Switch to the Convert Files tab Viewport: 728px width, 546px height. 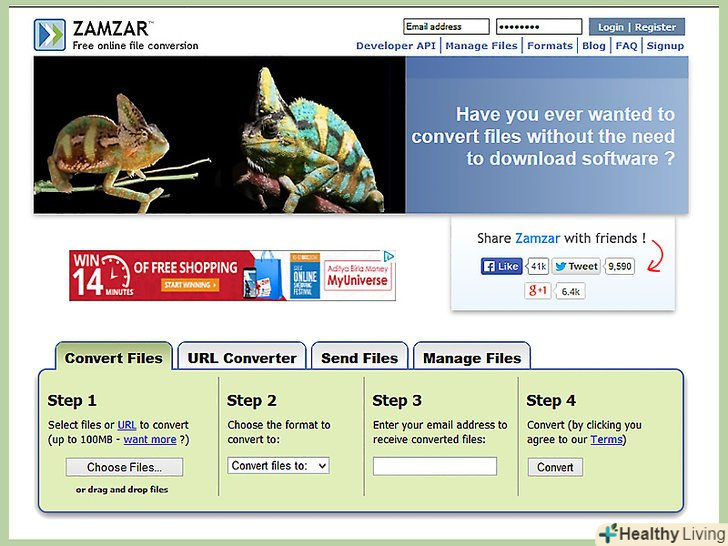tap(114, 358)
